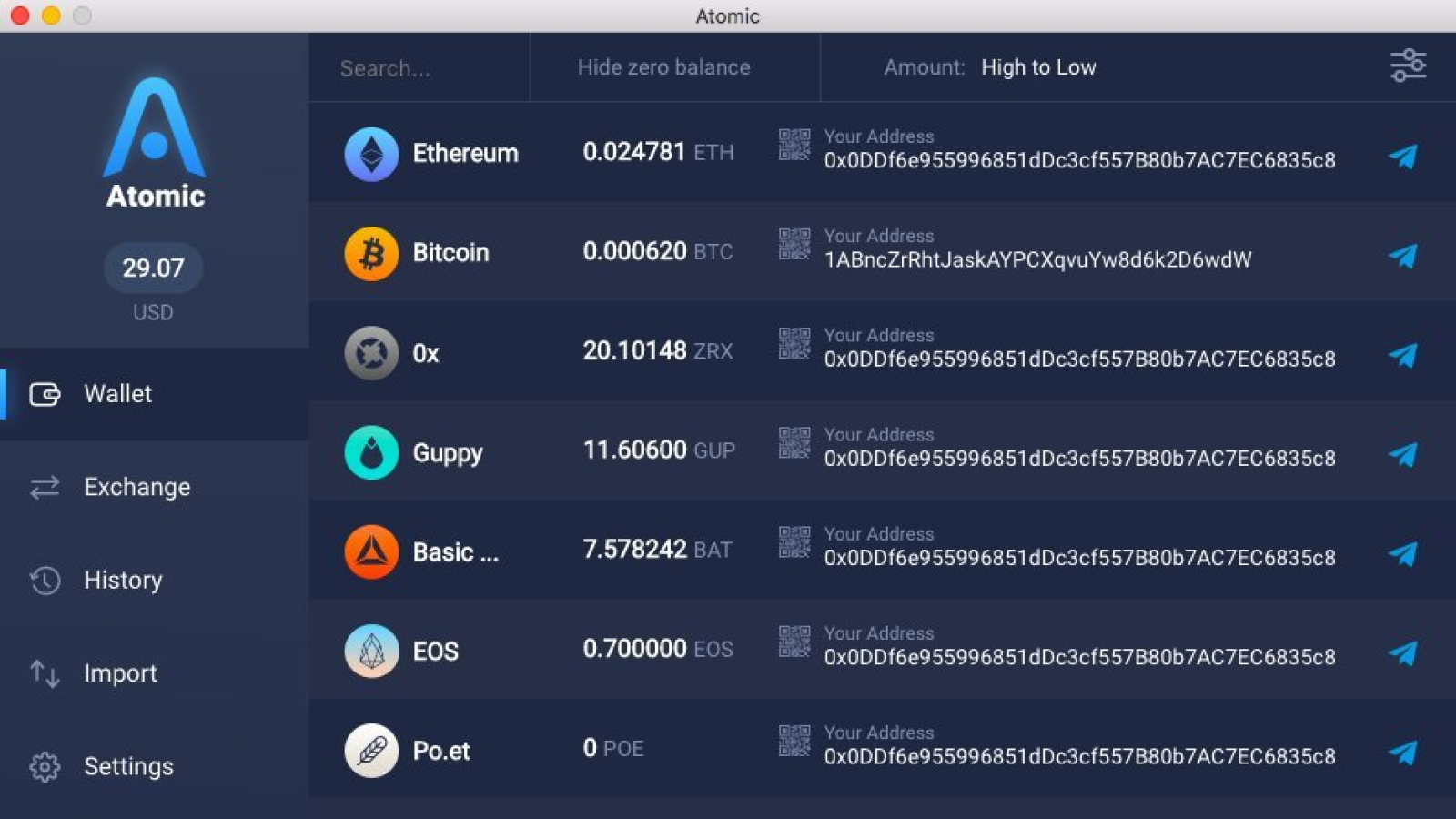This screenshot has width=1456, height=819.
Task: Send EOS via paper plane icon
Action: 1403,653
